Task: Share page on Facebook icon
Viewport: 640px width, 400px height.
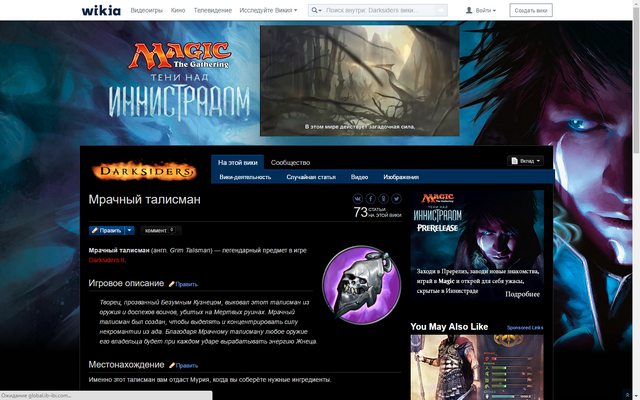Action: tap(371, 199)
